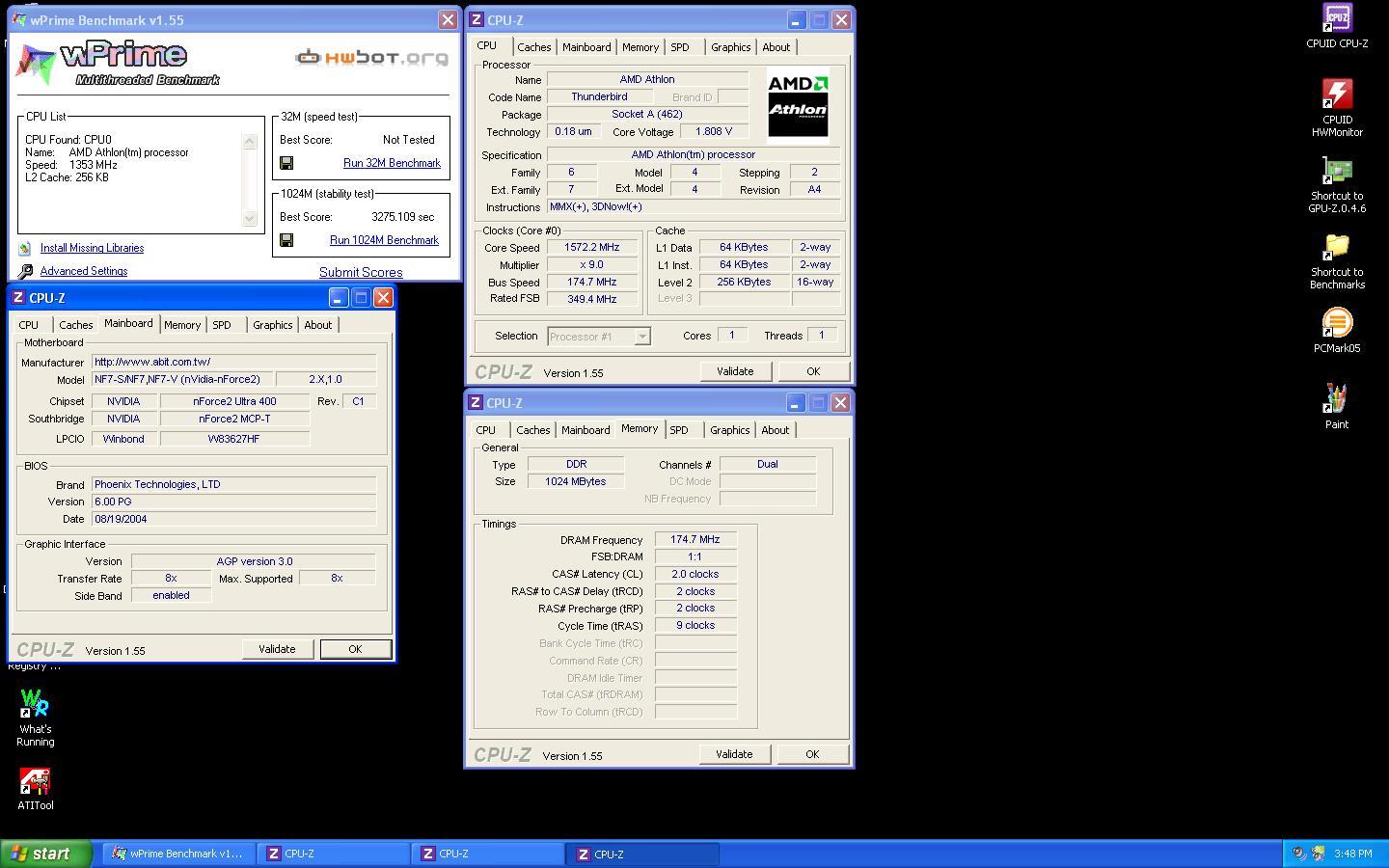Open What's Running desktop icon
This screenshot has width=1389, height=868.
[x=35, y=718]
